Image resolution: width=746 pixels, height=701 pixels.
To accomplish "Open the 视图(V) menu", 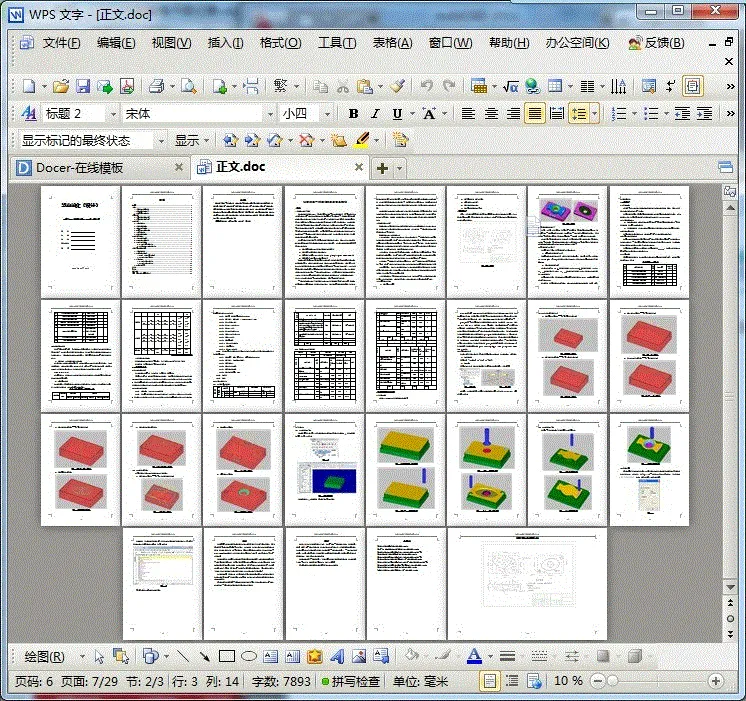I will [x=172, y=43].
